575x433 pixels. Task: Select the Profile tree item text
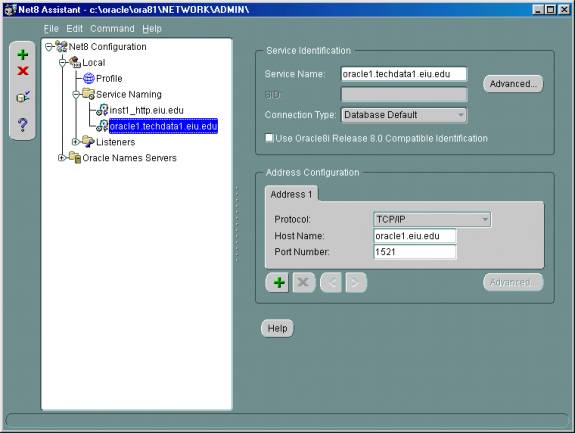109,78
